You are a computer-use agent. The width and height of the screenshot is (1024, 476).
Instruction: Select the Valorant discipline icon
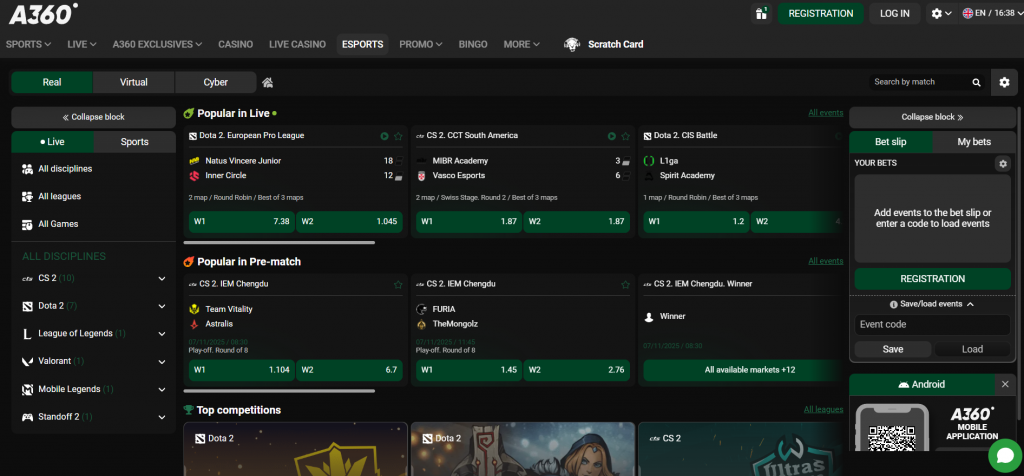[x=27, y=361]
